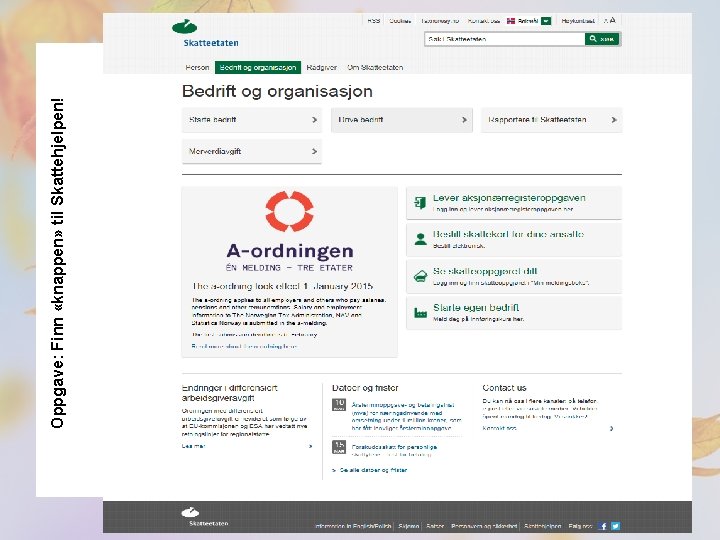The width and height of the screenshot is (720, 540).
Task: Click the Twitter icon in footer
Action: [615, 526]
